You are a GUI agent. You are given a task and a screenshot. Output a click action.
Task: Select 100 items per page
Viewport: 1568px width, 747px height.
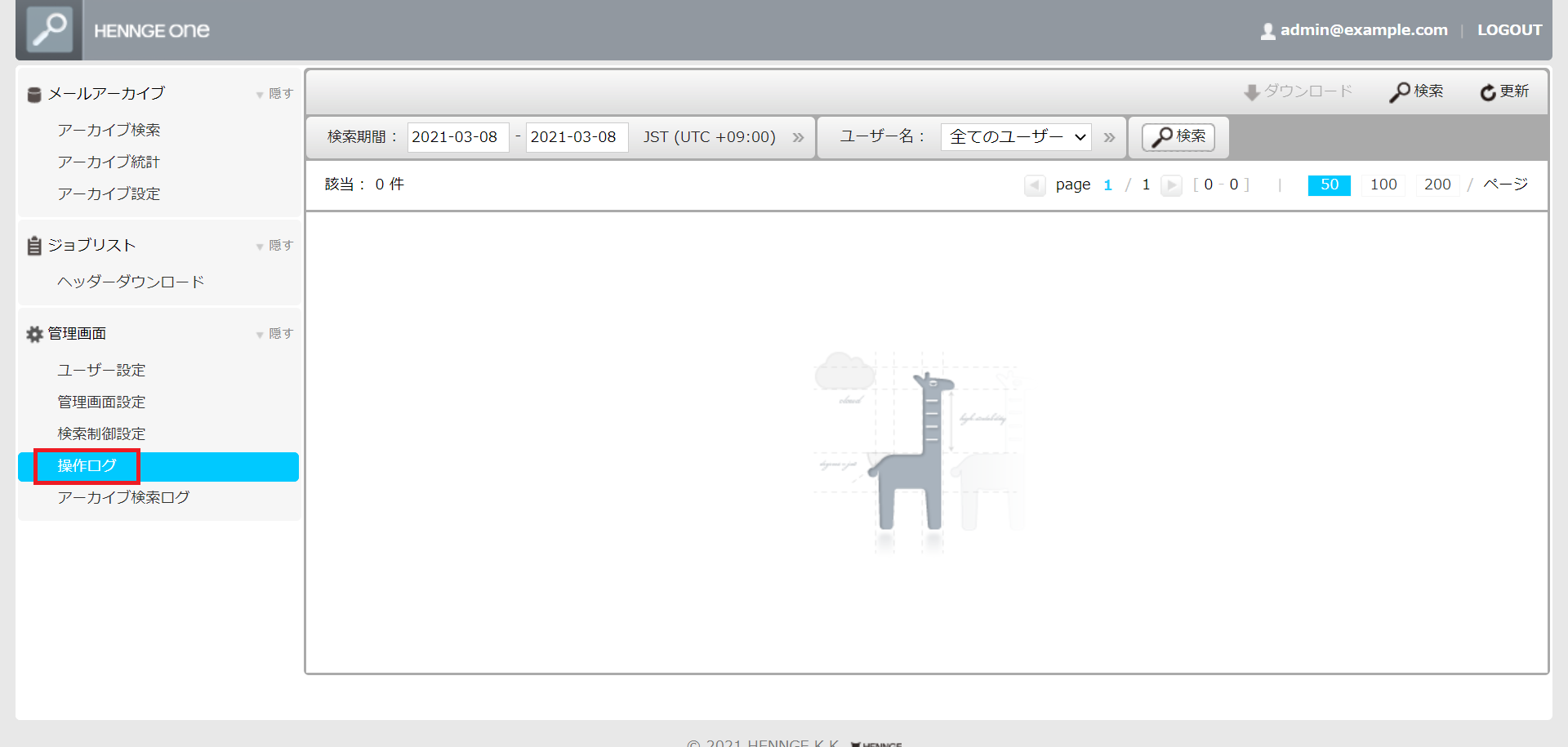click(1383, 185)
